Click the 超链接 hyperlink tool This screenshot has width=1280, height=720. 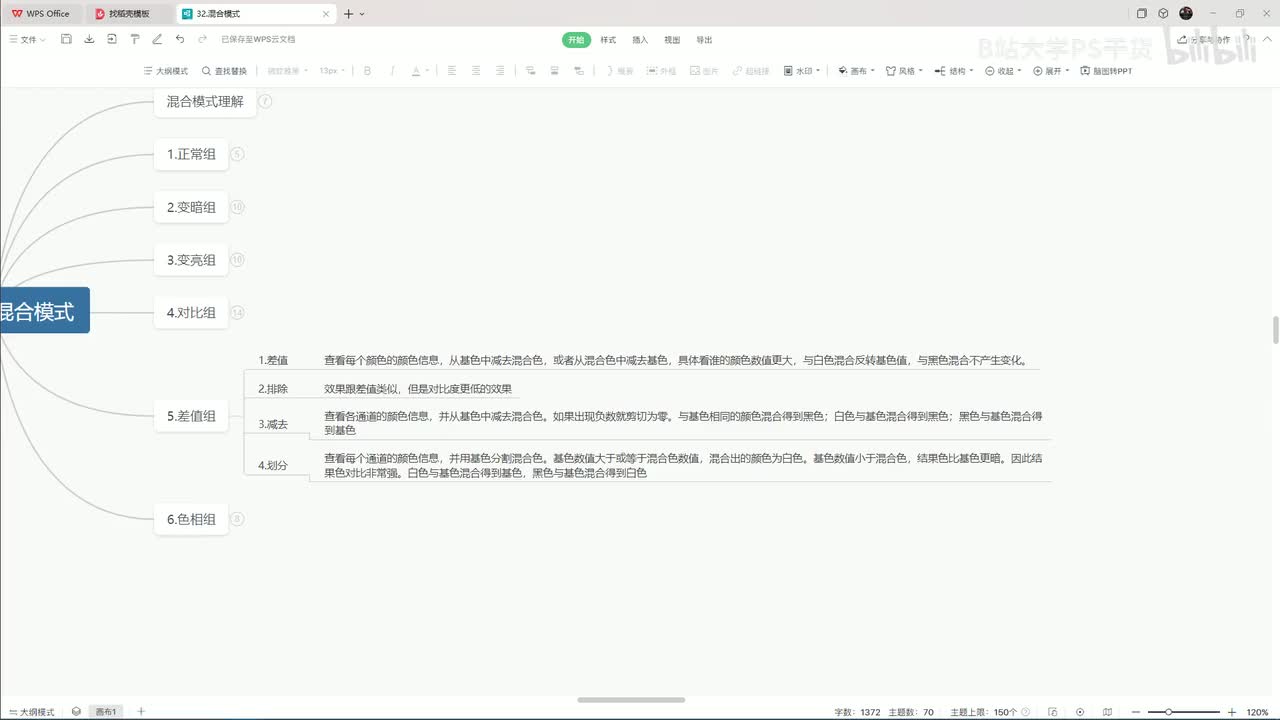(751, 71)
